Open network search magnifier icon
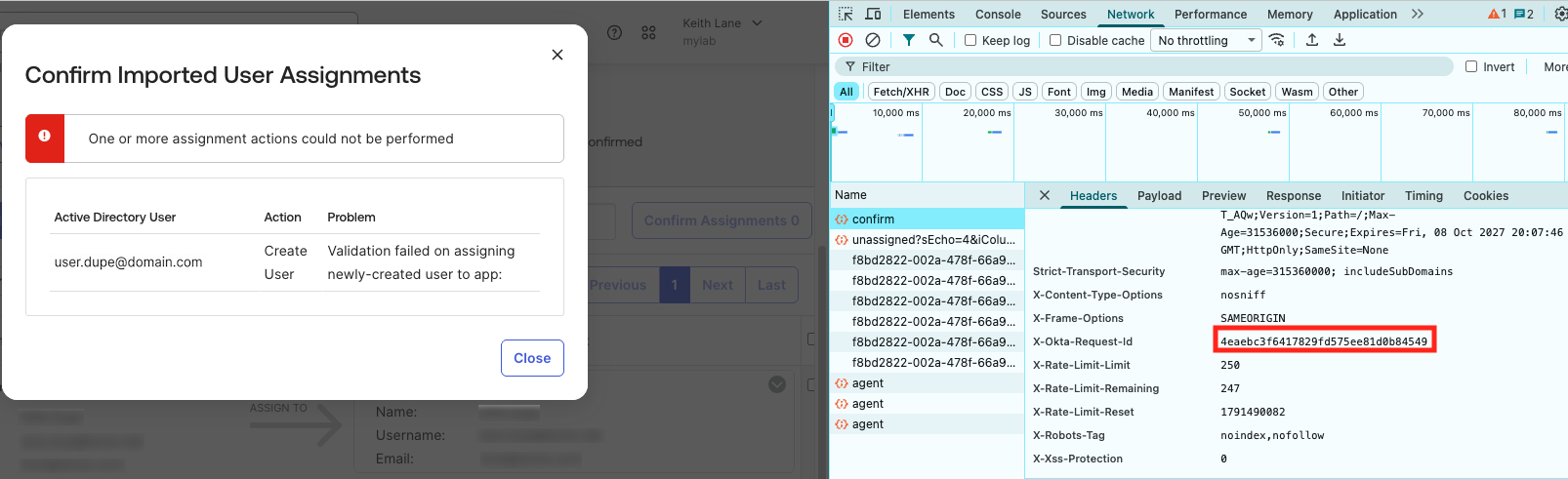The width and height of the screenshot is (1568, 479). click(936, 40)
